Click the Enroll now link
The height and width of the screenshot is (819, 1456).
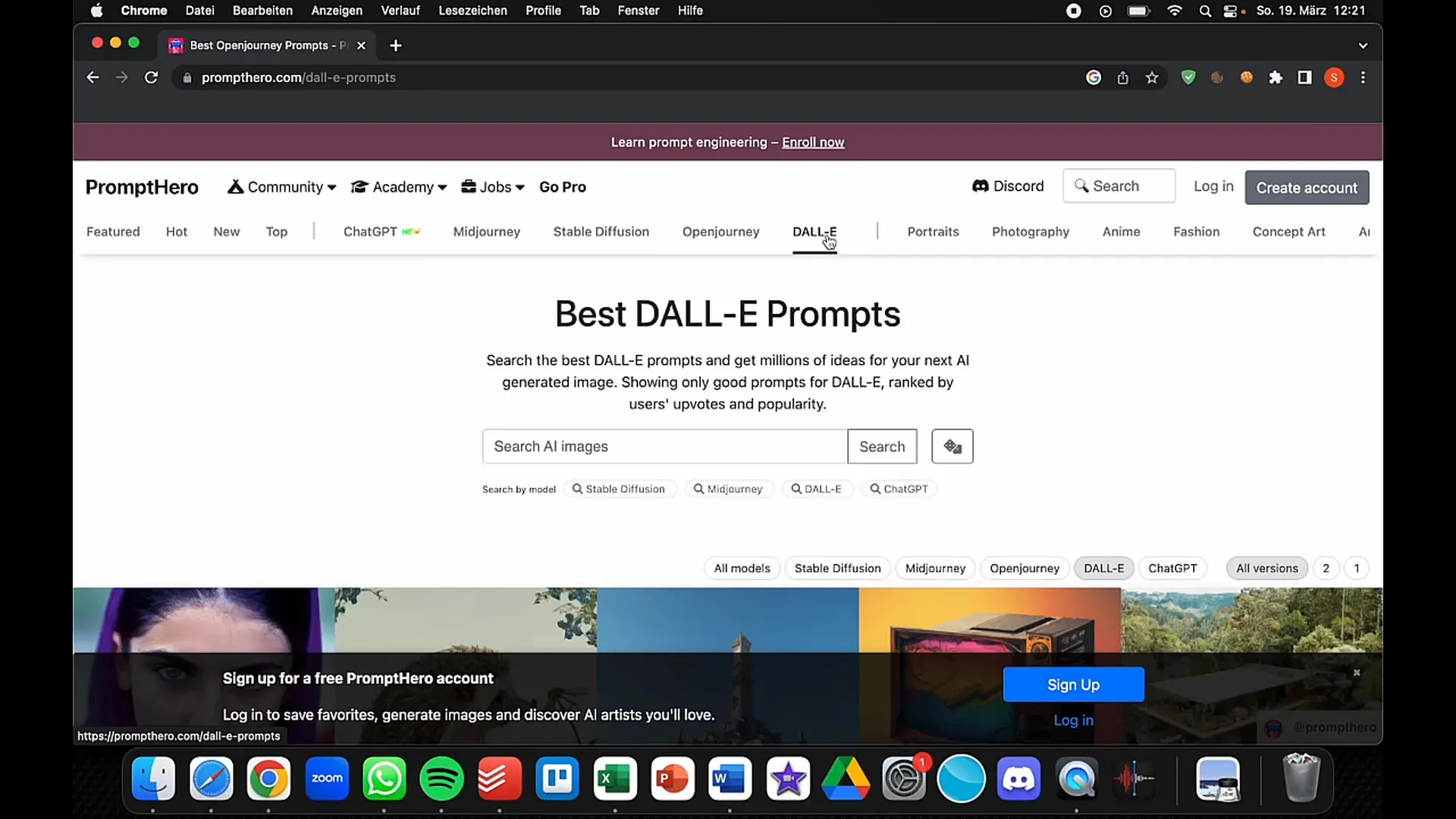[813, 142]
